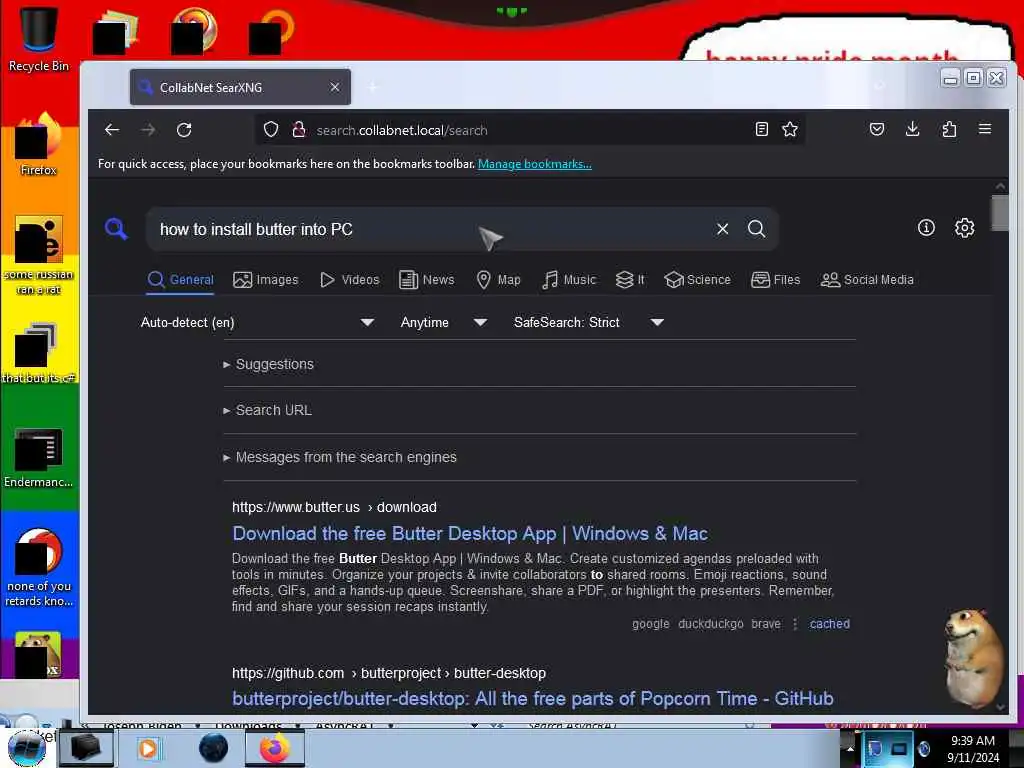Image resolution: width=1024 pixels, height=768 pixels.
Task: Click the Firefox taskbar button
Action: (x=275, y=748)
